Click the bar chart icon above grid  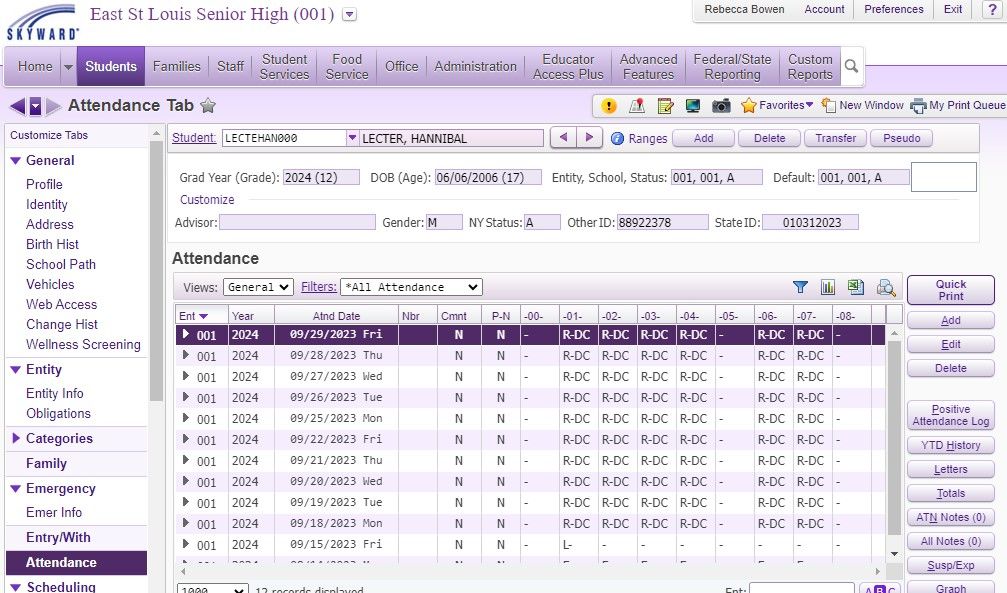828,287
